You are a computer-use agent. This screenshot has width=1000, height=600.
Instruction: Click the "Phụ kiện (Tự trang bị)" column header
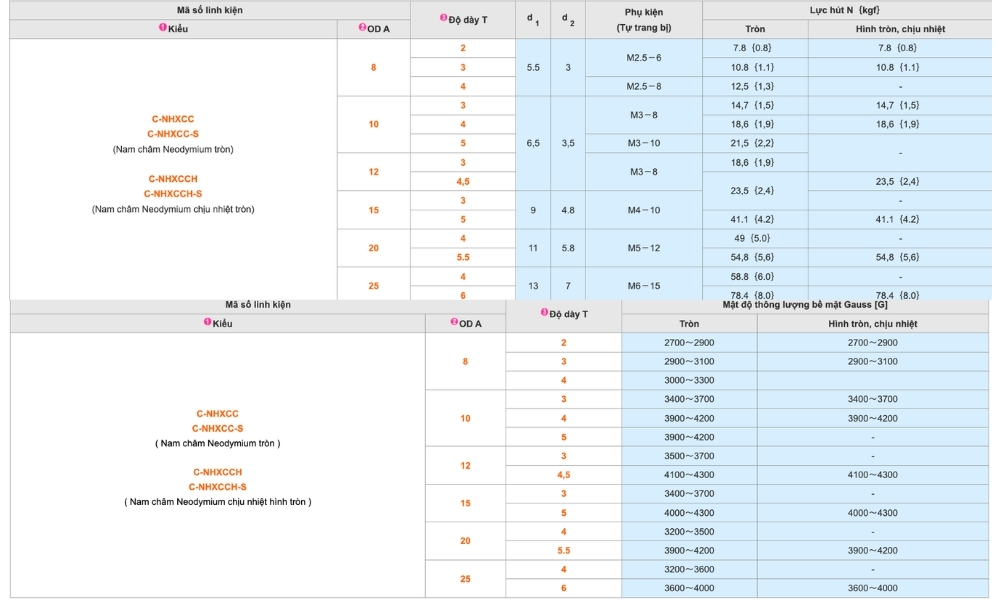click(x=644, y=20)
